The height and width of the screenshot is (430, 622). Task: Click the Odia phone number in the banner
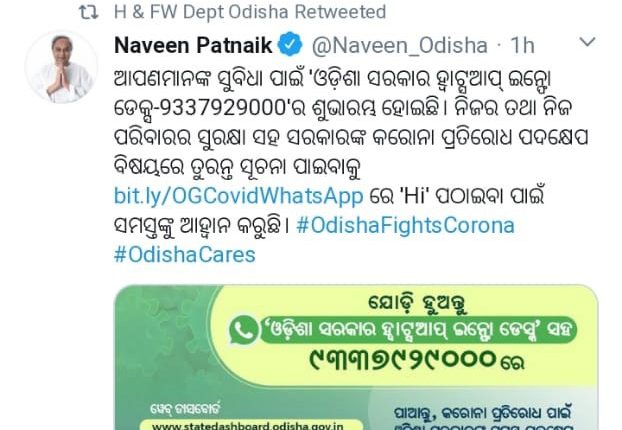[403, 360]
